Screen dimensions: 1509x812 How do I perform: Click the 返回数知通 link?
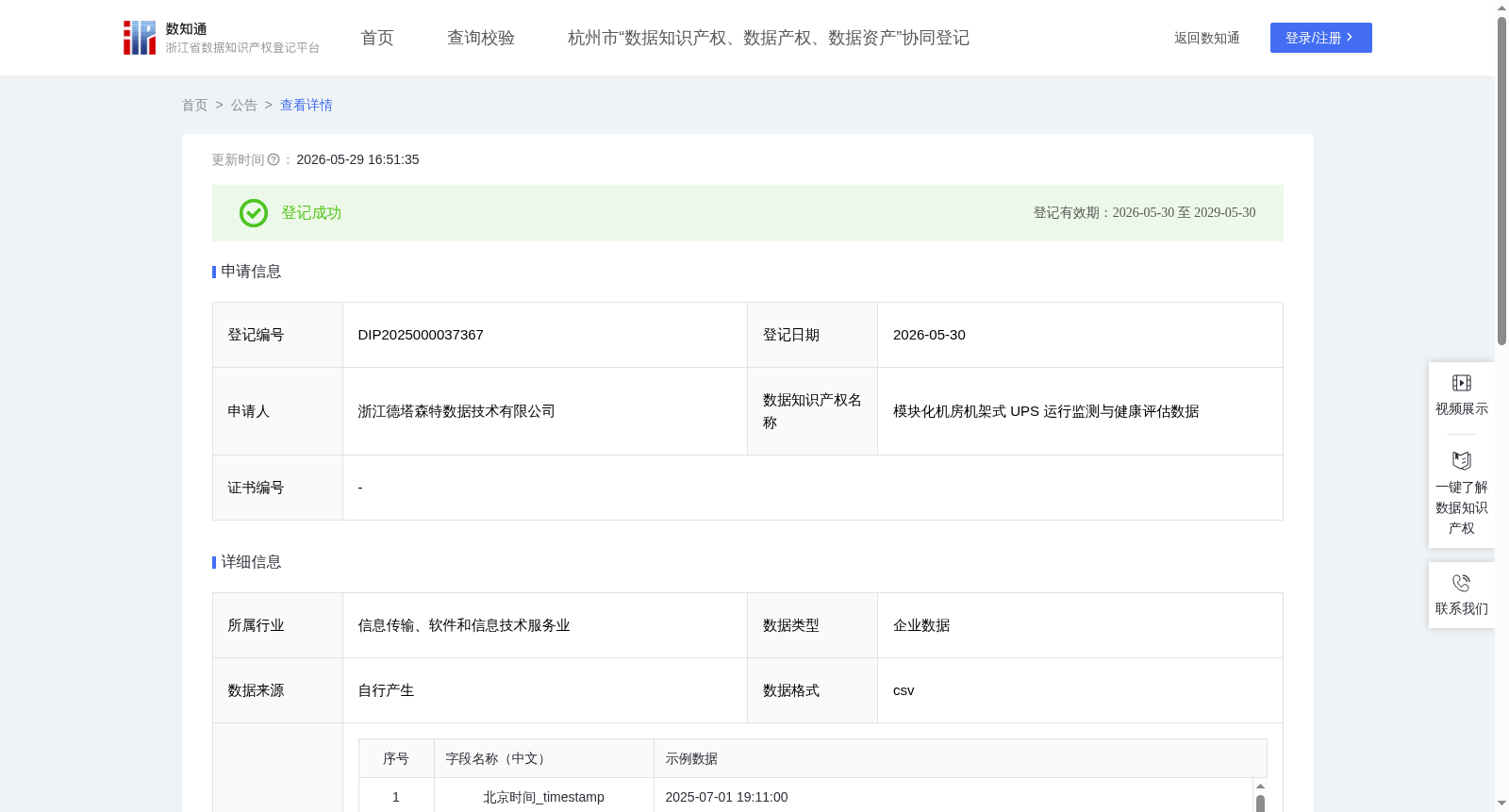tap(1207, 38)
